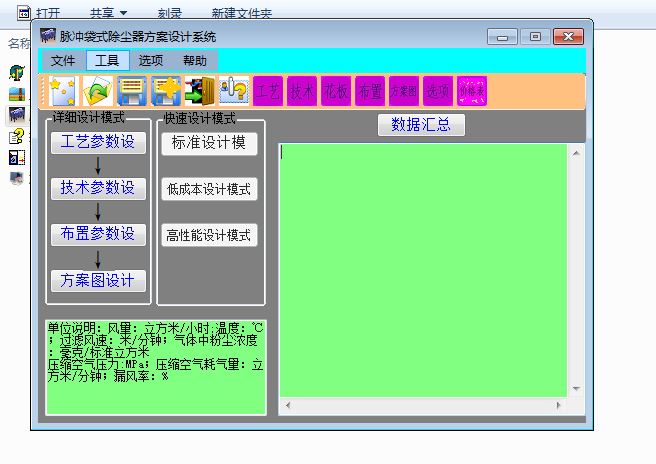Click 打开 in the Explorer window toolbar
Viewport: 656px width, 464px height.
point(48,13)
